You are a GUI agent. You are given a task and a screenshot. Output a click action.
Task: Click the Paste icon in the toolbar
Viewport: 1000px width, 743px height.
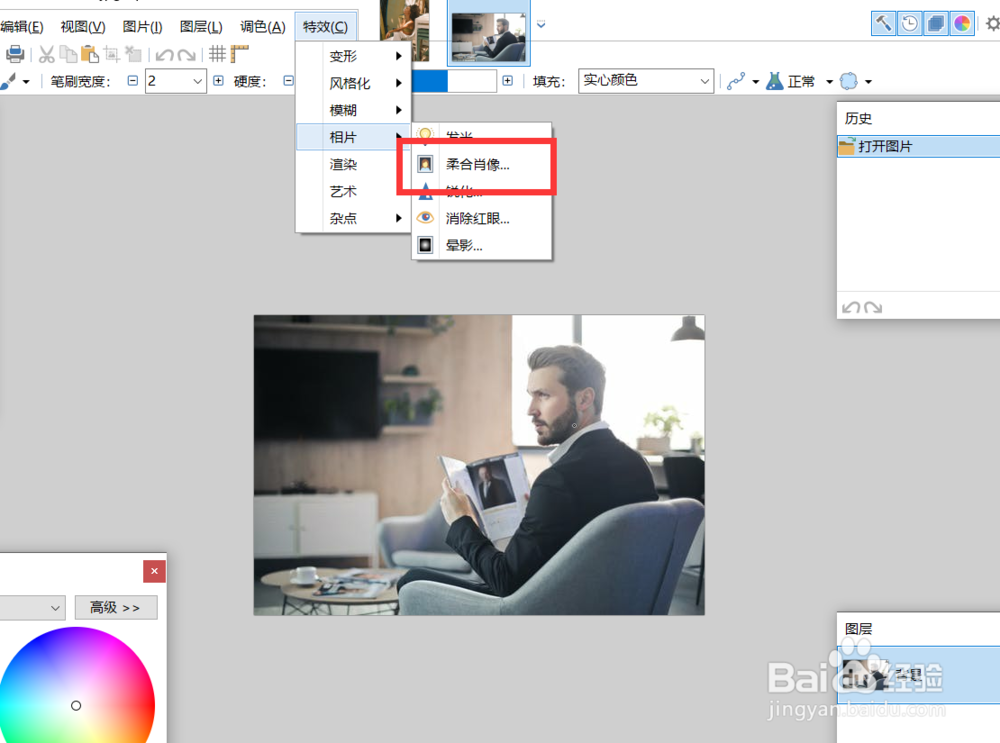pyautogui.click(x=88, y=55)
